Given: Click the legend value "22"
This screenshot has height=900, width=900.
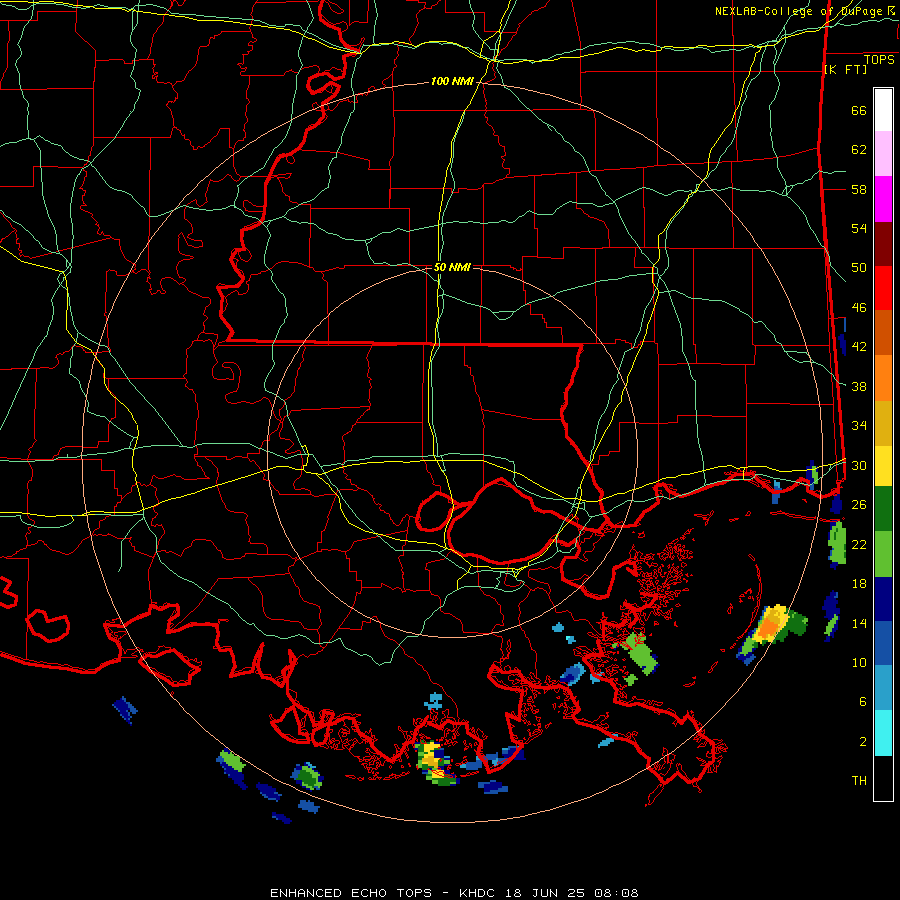Looking at the screenshot, I should (x=859, y=544).
